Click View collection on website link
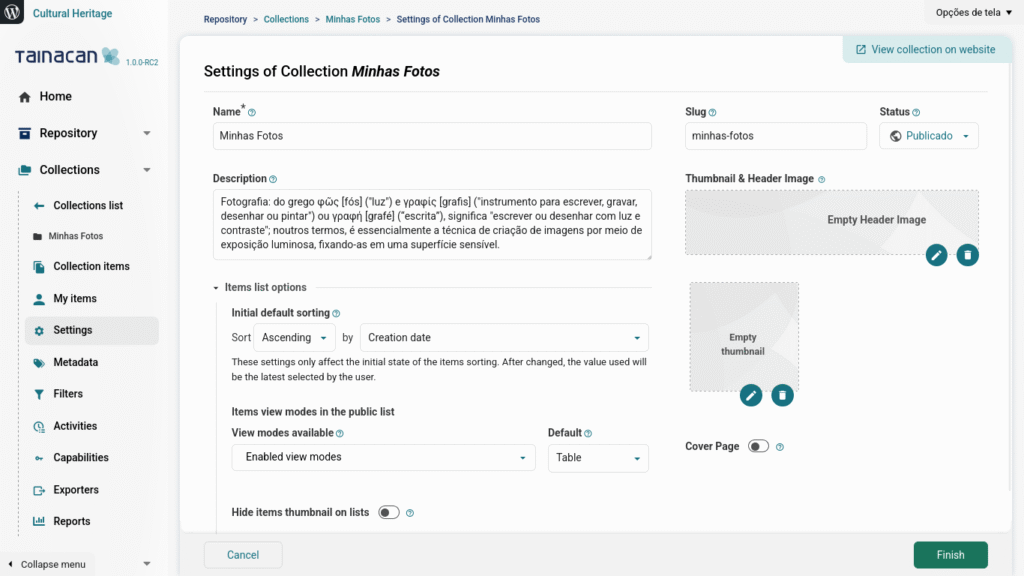This screenshot has height=576, width=1024. pos(925,49)
